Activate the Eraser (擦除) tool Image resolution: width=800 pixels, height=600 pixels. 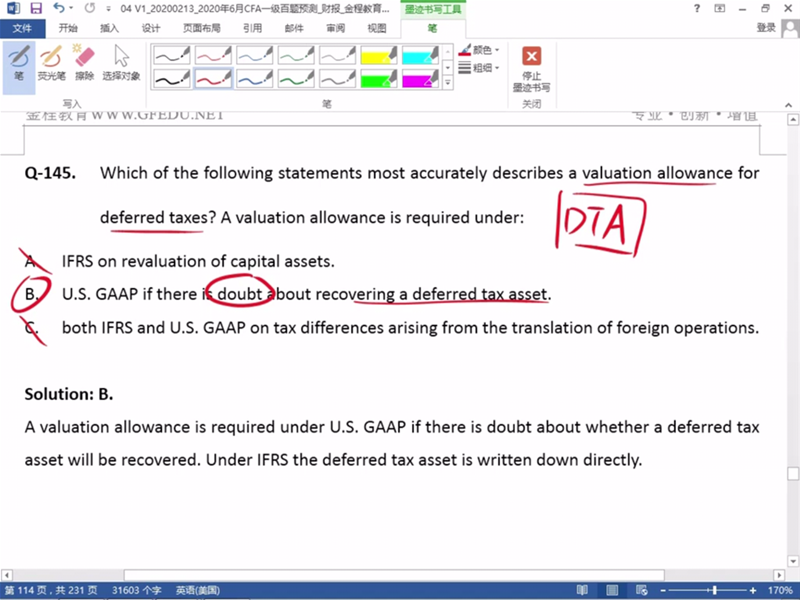[84, 62]
